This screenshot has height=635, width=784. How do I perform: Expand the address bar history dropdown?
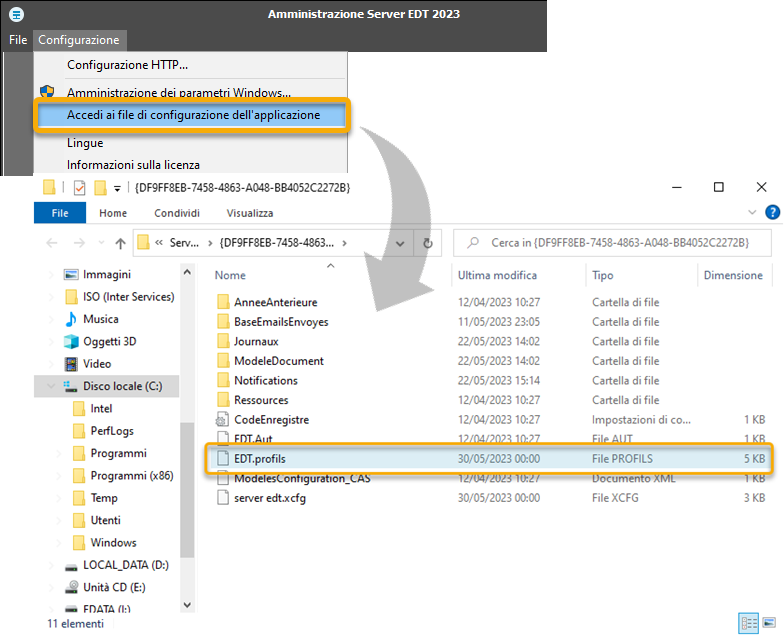(400, 244)
